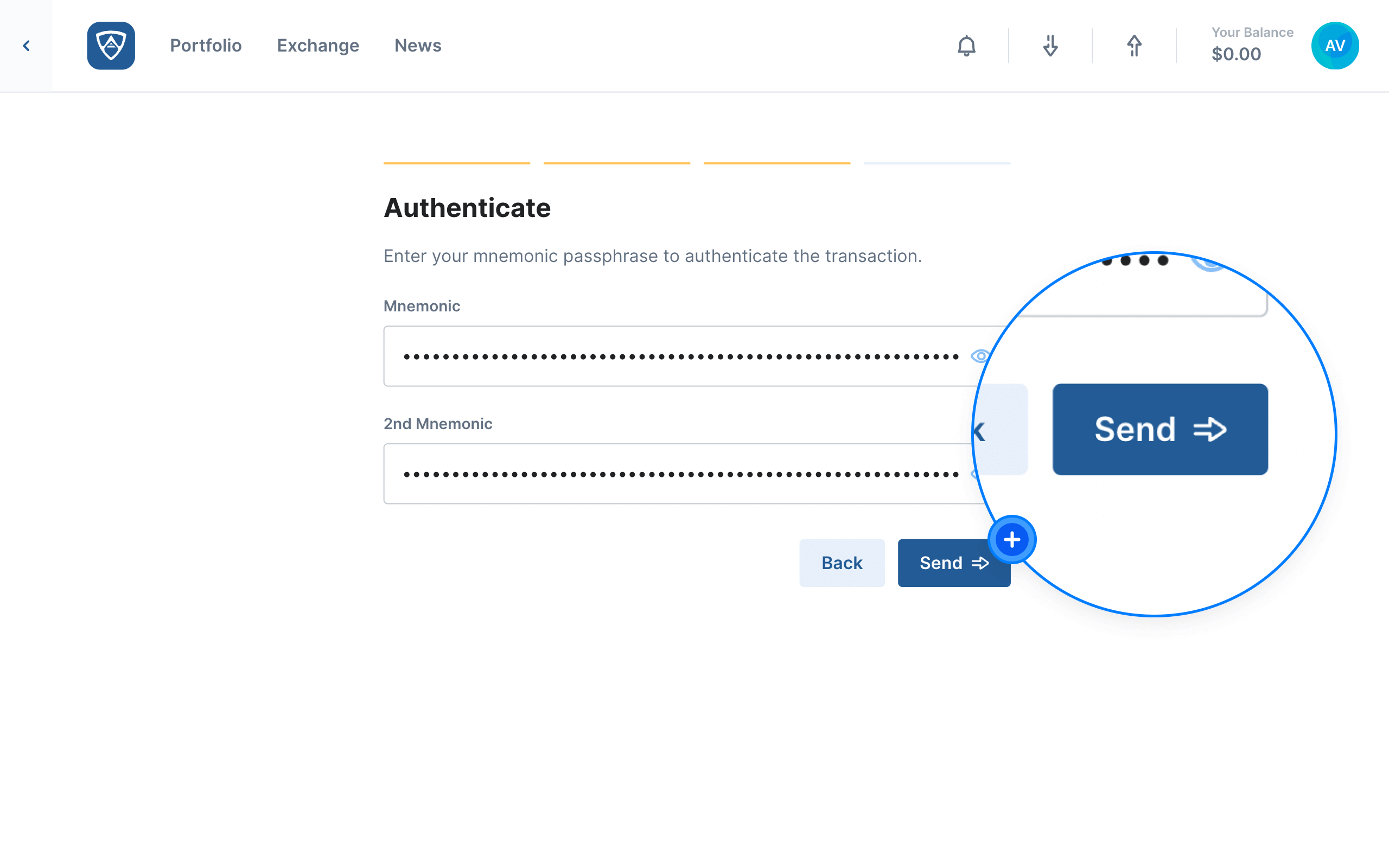Click the fourth unfilled progress step bar
Screen dimensions: 1389x868
click(936, 163)
